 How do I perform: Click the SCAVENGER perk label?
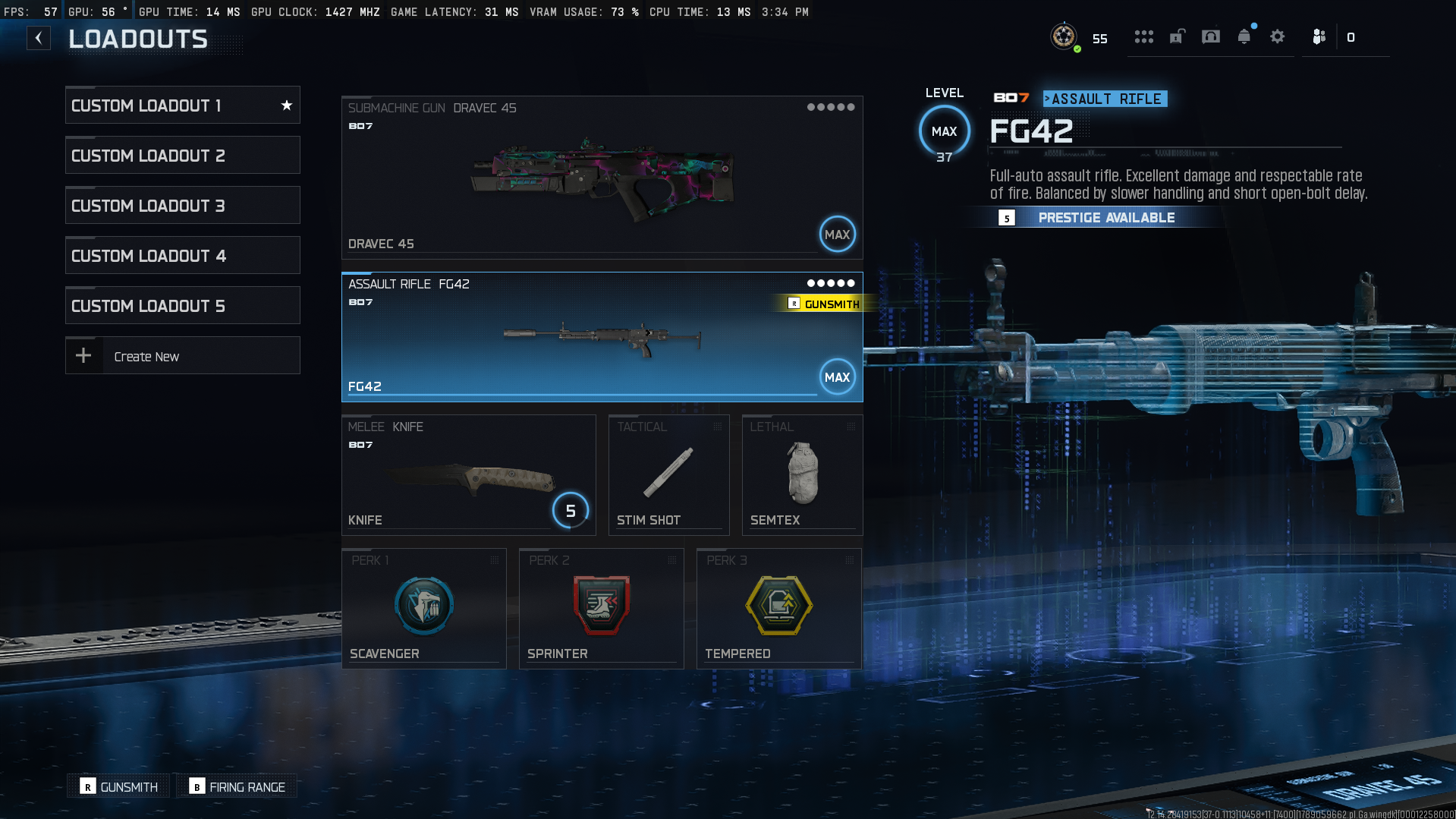click(x=385, y=654)
